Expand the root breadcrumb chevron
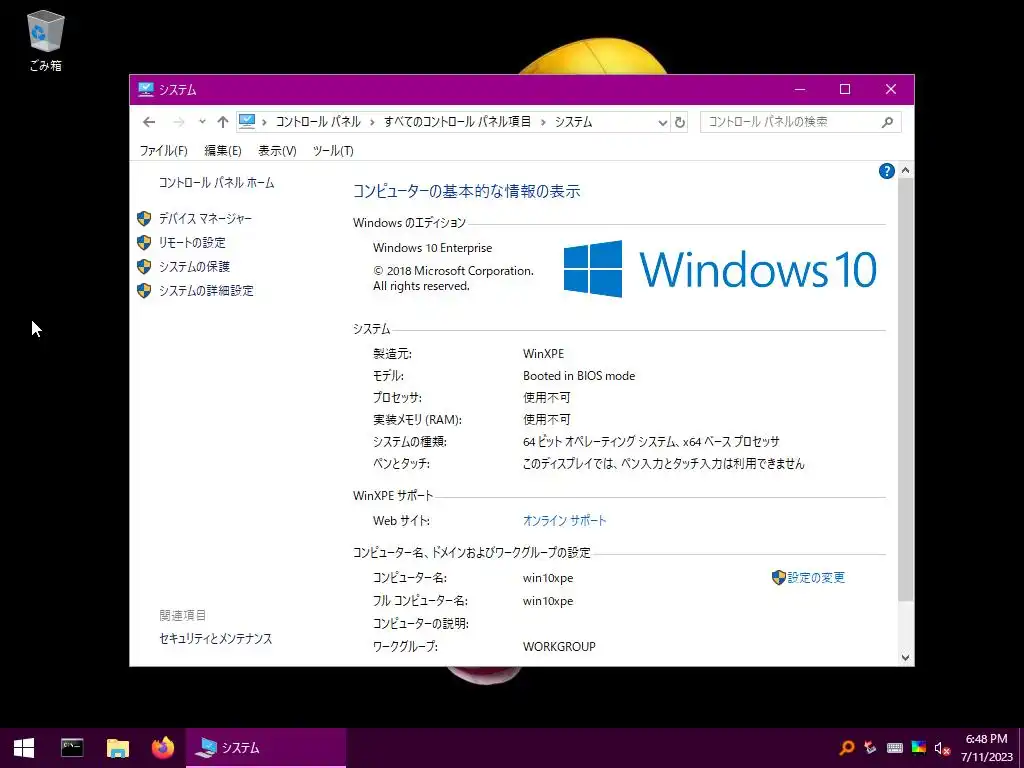The height and width of the screenshot is (768, 1024). 264,122
